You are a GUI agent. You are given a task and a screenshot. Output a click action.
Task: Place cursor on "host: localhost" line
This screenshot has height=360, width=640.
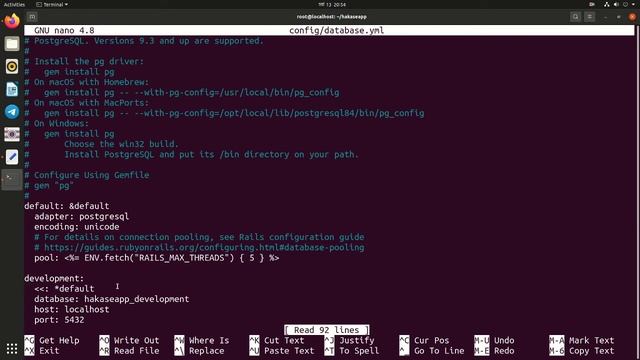coord(71,309)
